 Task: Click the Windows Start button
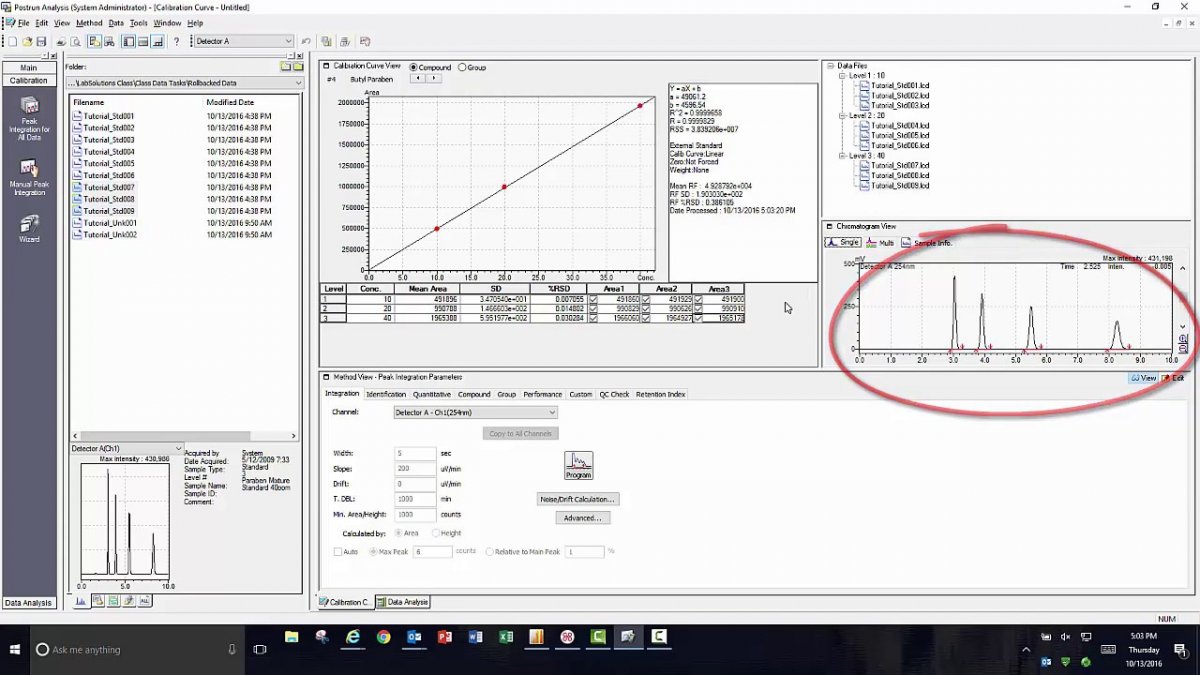[16, 649]
